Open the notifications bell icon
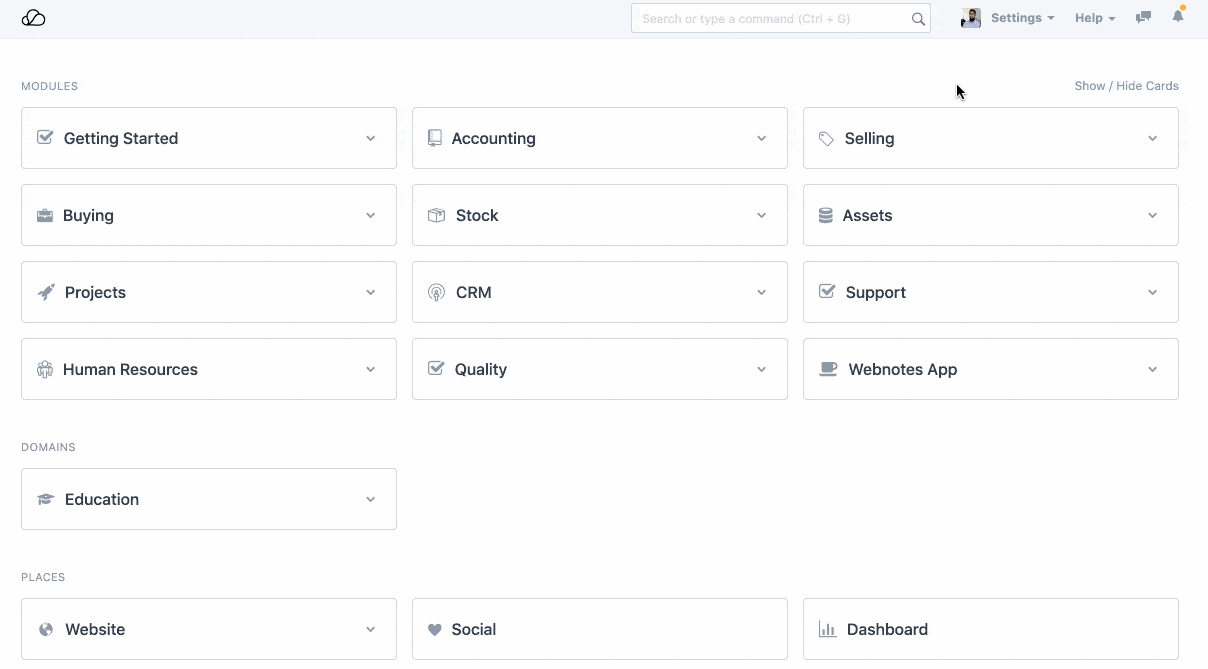Screen dimensions: 1208x669 (1178, 17)
